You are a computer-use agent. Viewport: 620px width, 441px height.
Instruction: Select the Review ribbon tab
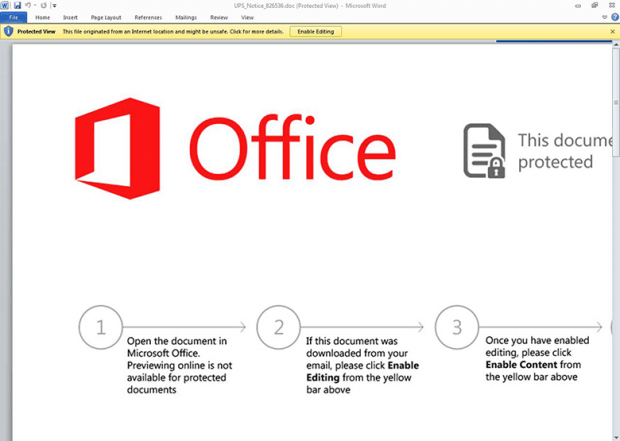[219, 17]
